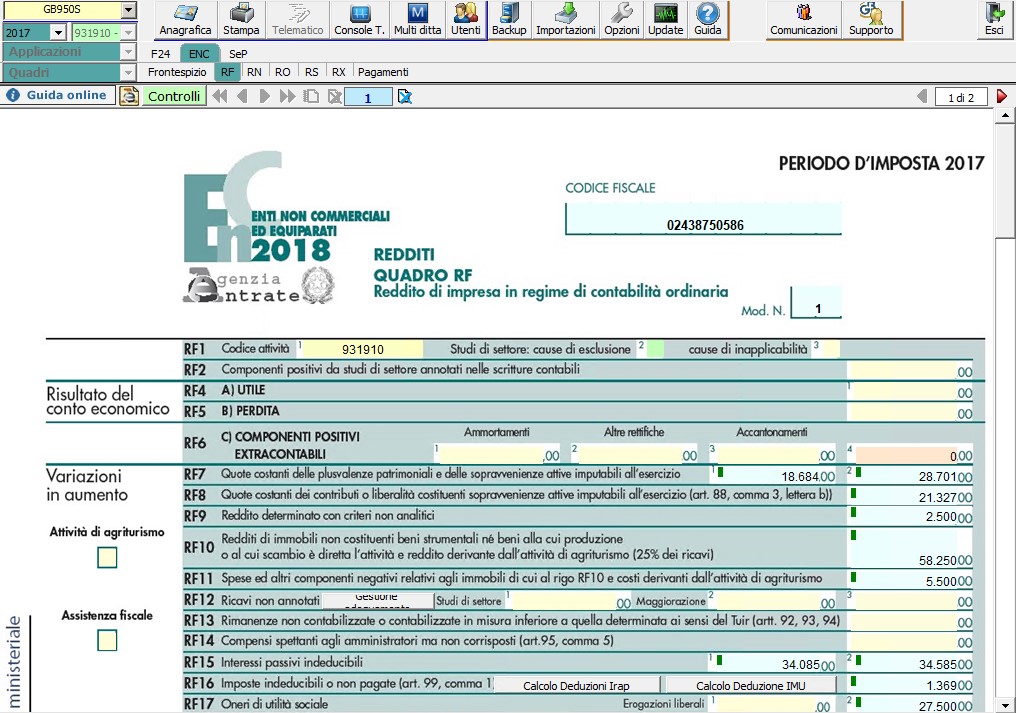Click RF10 value 58.250
The image size is (1016, 713).
click(914, 550)
